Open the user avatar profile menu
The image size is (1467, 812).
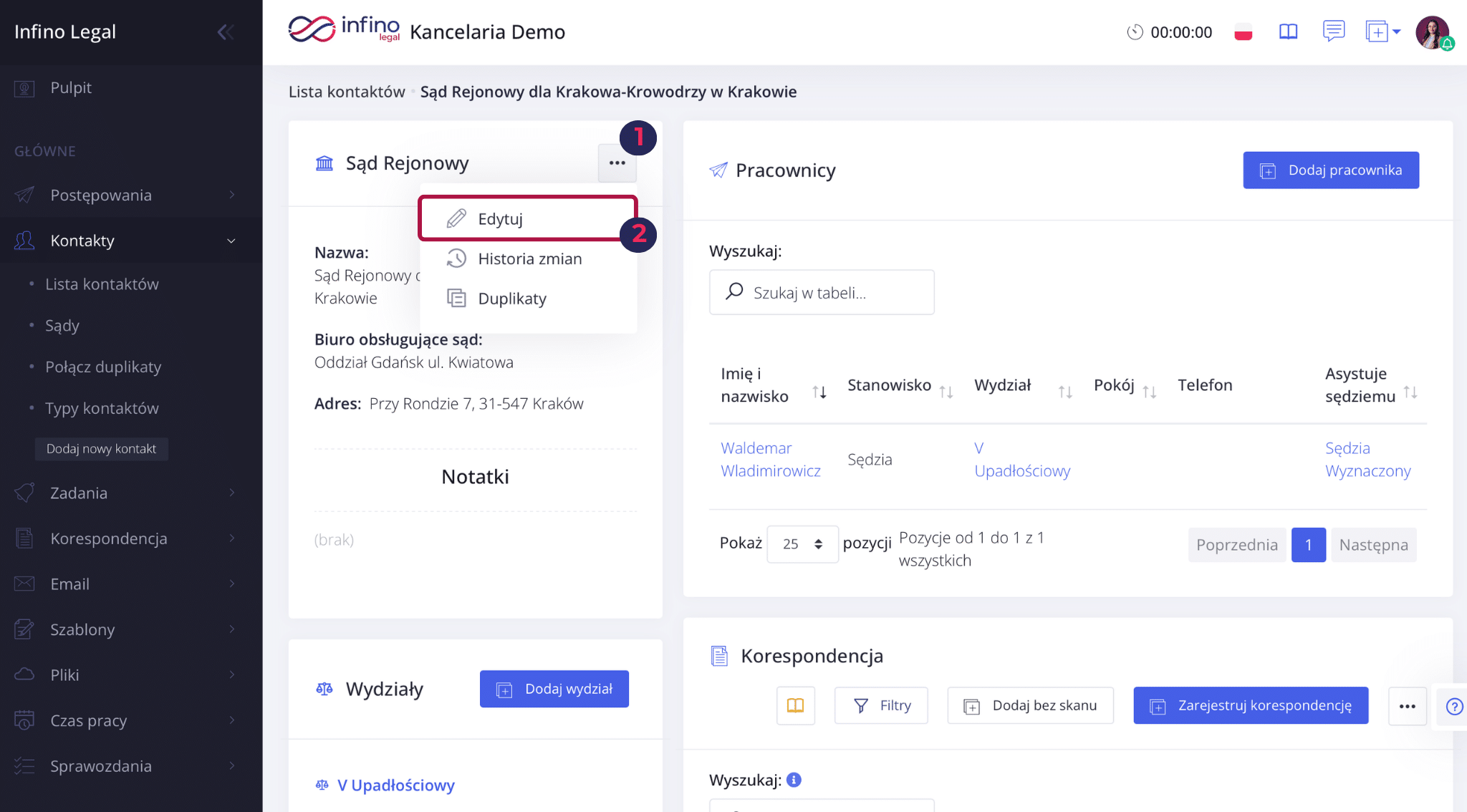pos(1433,33)
